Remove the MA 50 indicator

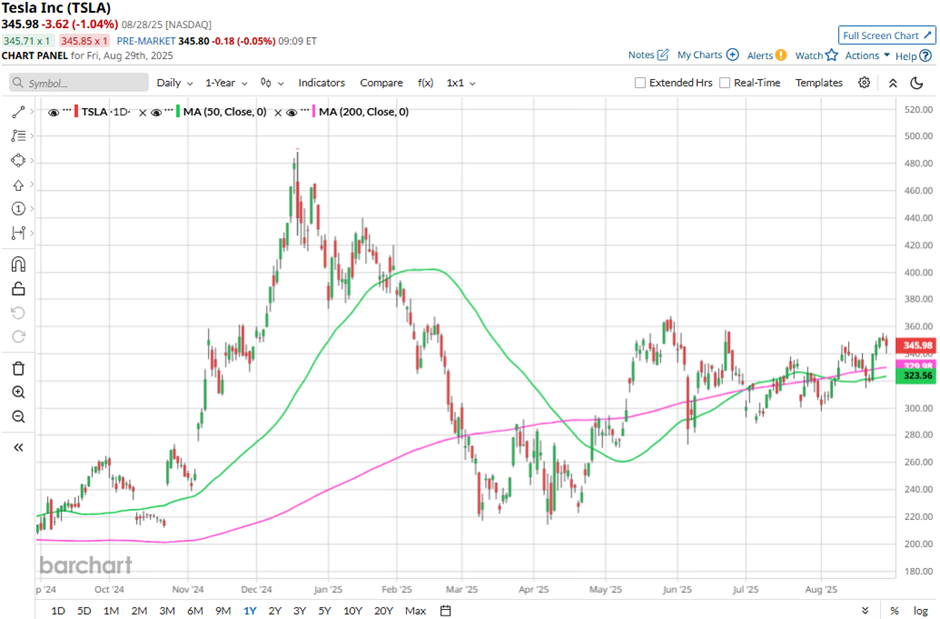[x=143, y=113]
